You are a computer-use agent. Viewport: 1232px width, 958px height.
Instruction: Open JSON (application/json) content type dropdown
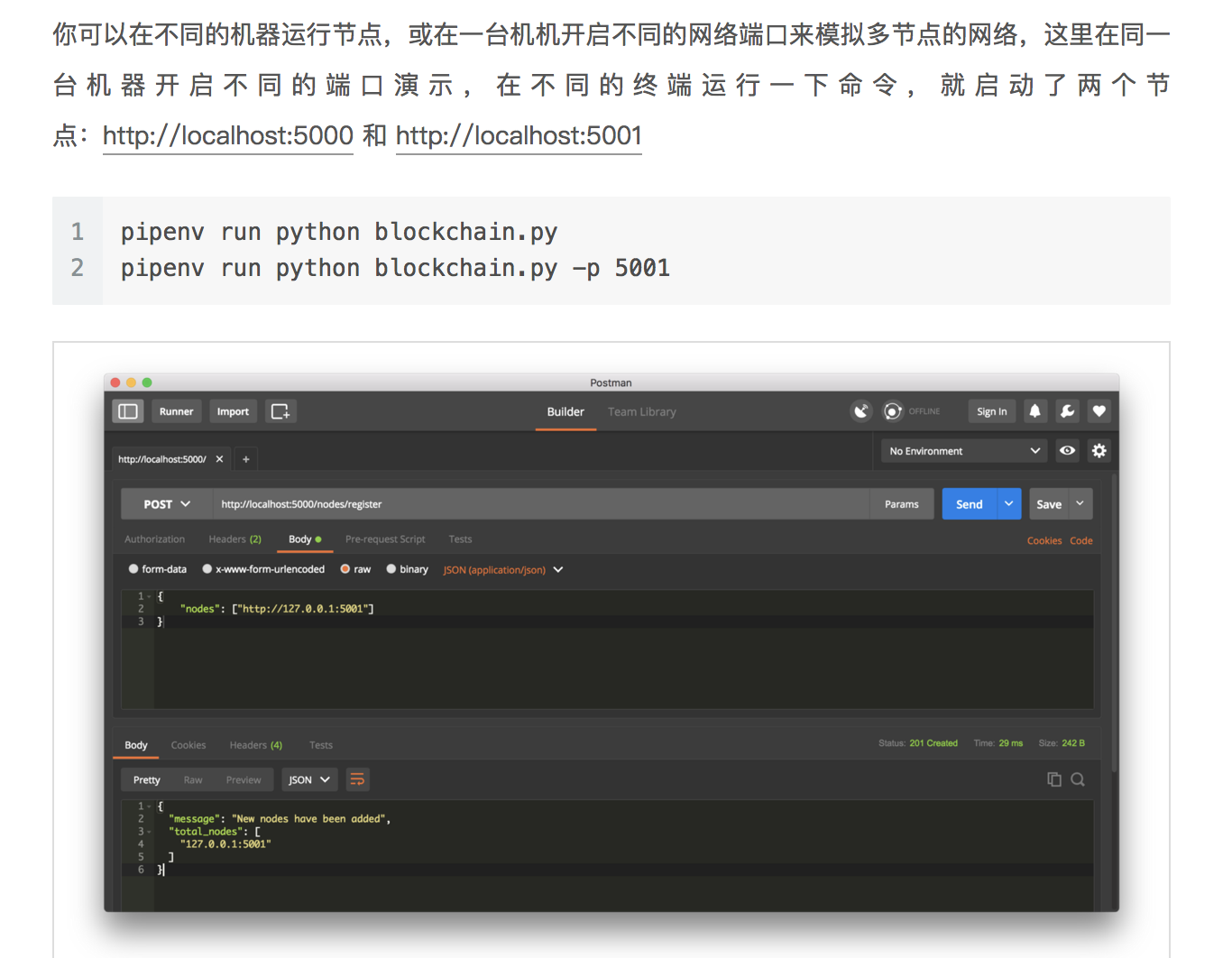[503, 570]
